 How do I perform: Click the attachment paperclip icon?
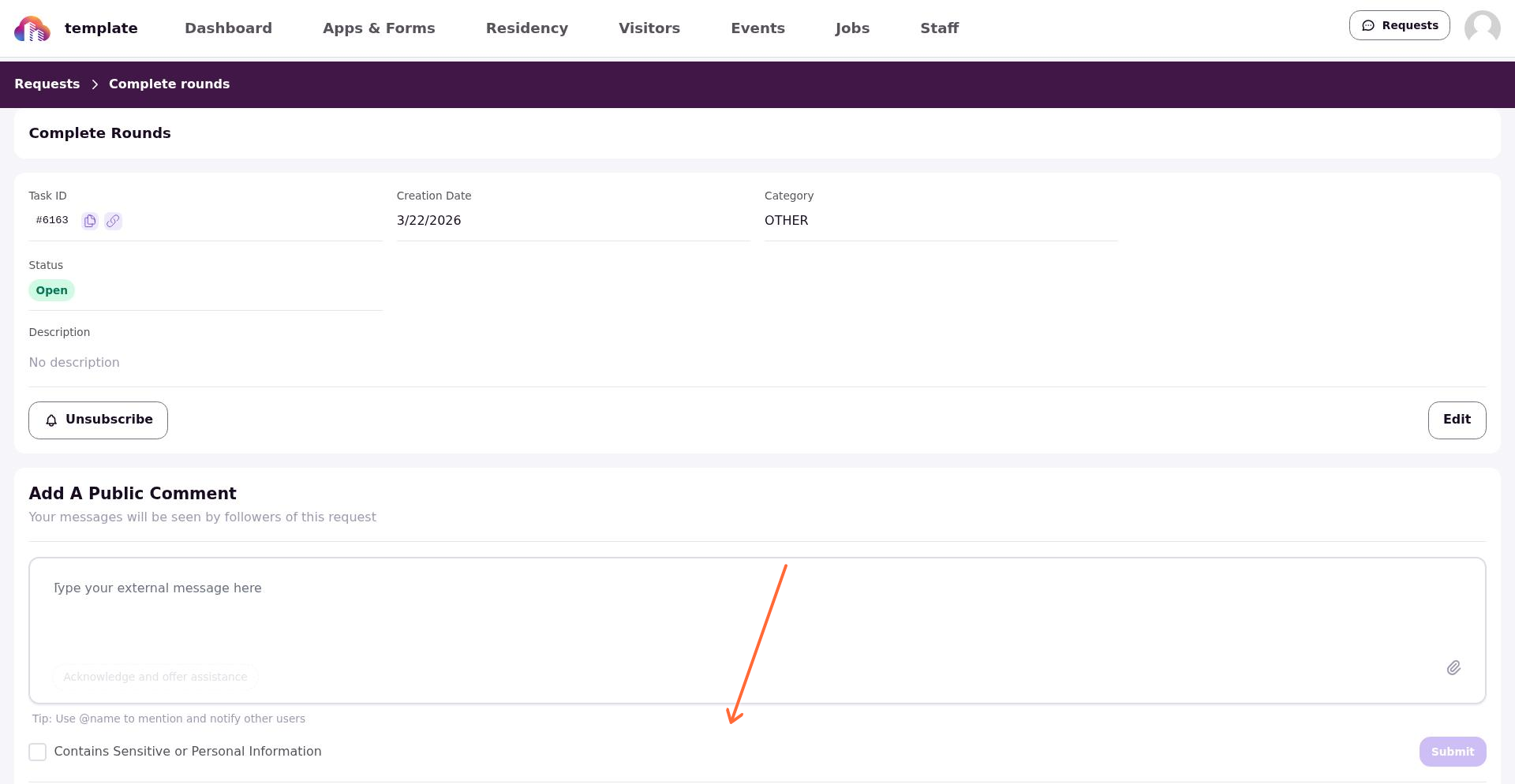tap(1453, 668)
